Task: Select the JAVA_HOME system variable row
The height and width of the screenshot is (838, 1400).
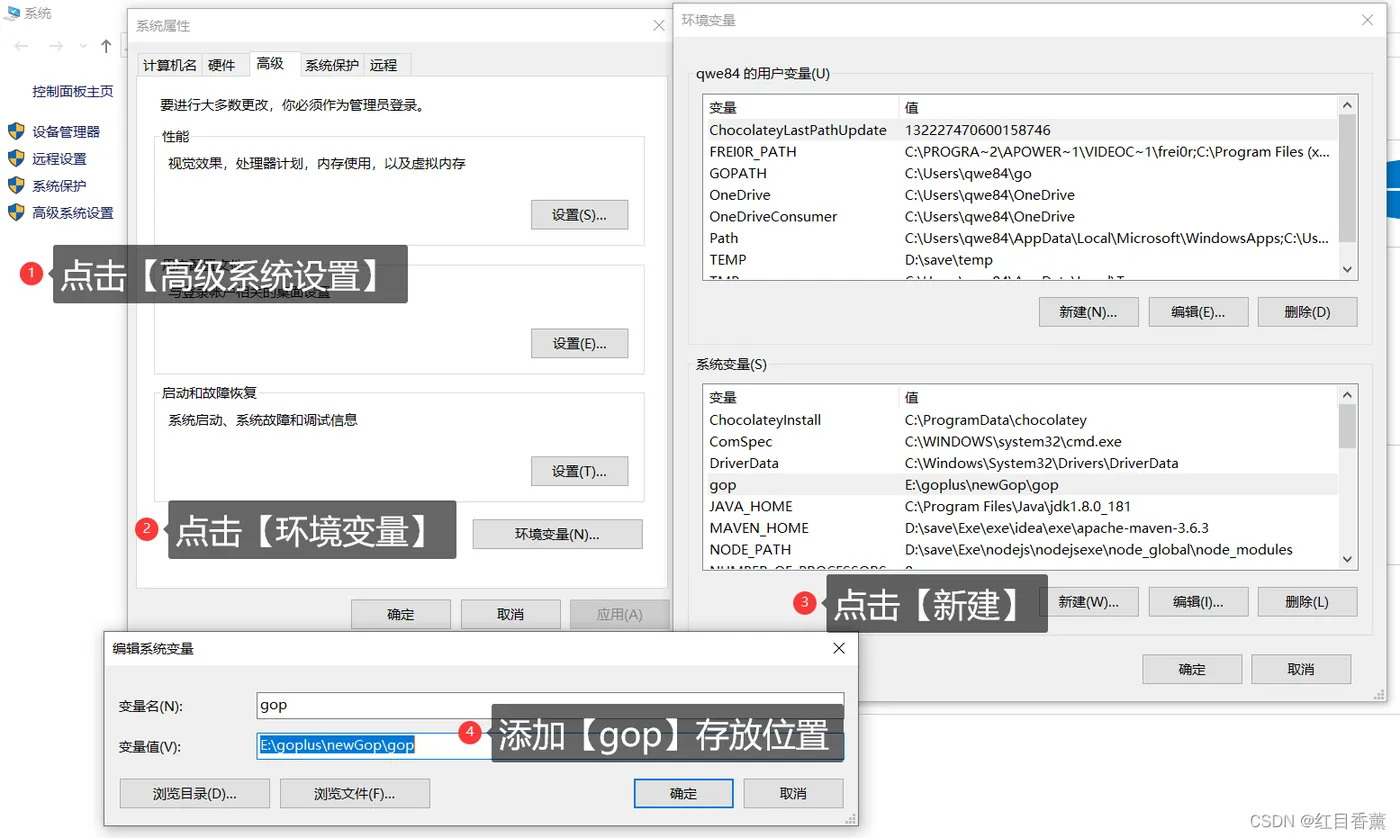Action: click(1020, 506)
